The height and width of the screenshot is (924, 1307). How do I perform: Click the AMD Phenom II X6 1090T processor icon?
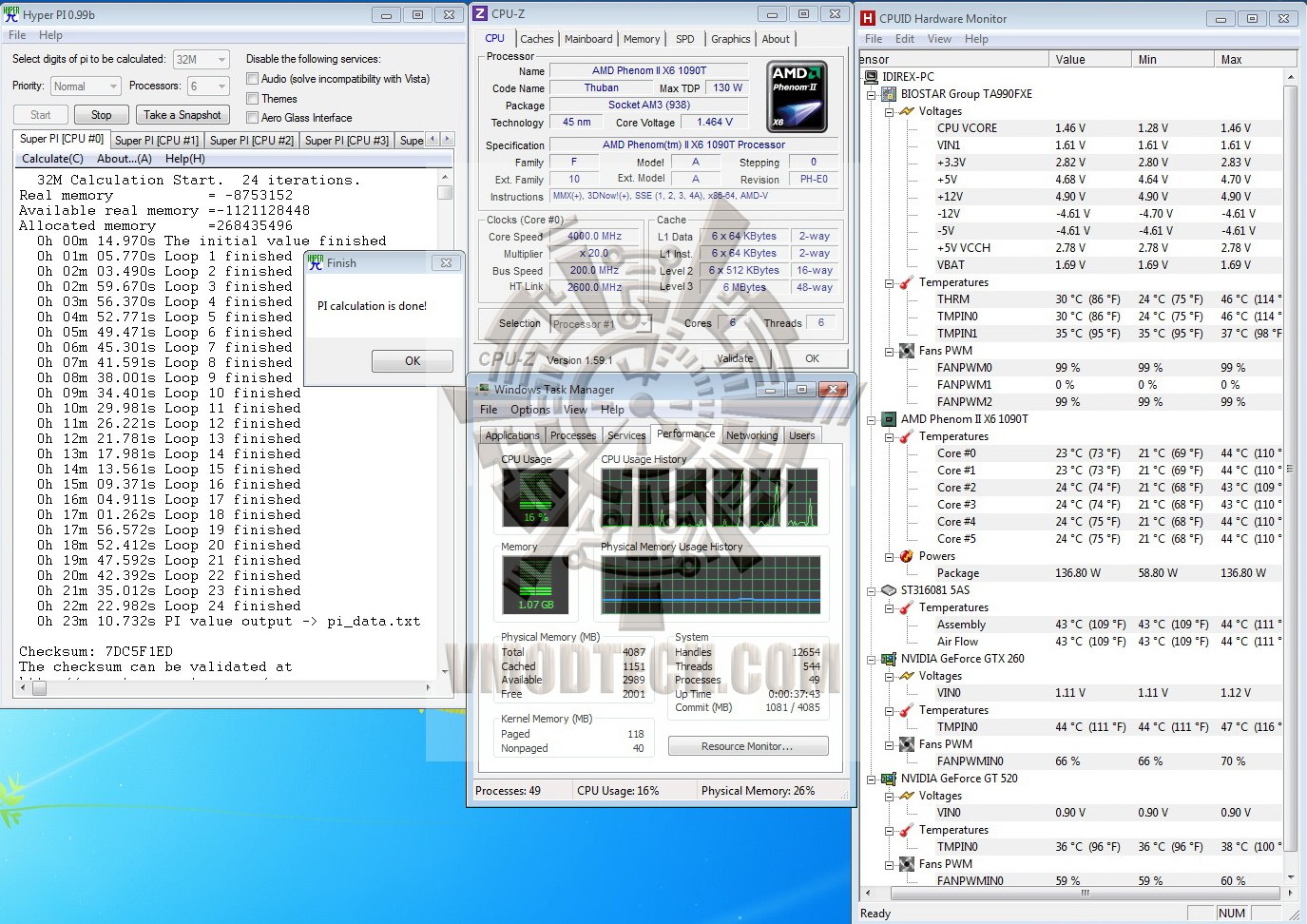coord(889,419)
